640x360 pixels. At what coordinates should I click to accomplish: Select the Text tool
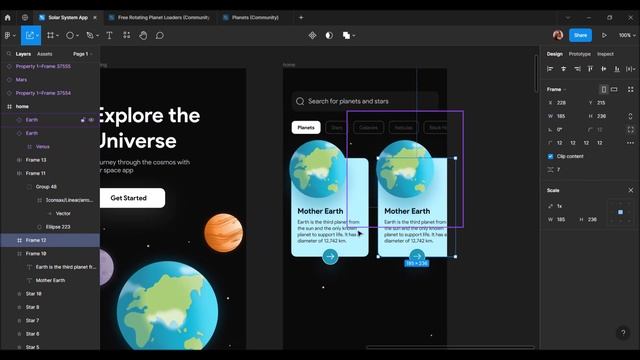(x=109, y=36)
